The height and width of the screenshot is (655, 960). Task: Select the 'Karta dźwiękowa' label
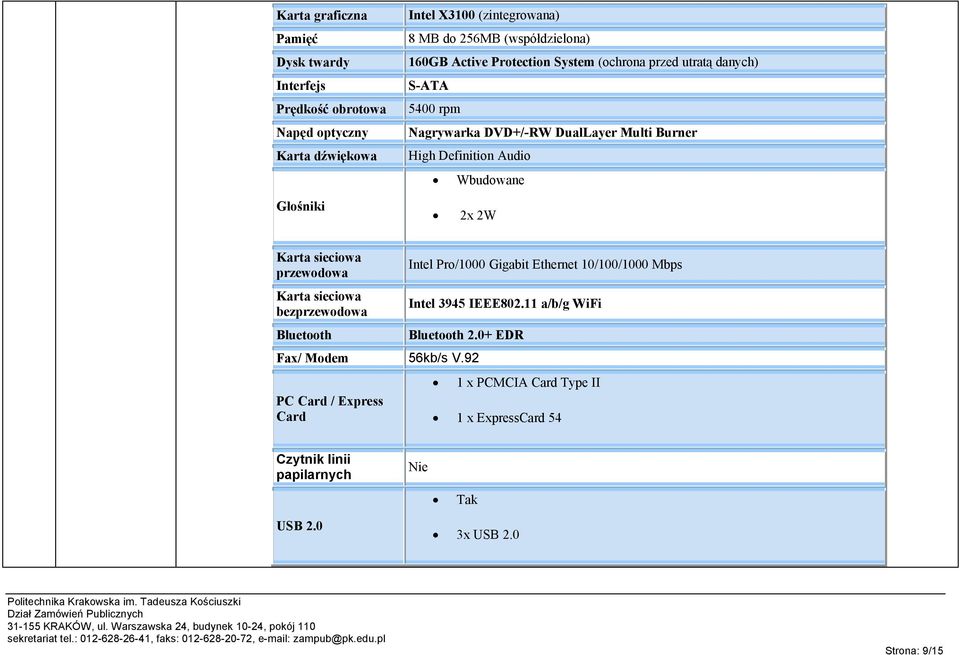coord(326,155)
